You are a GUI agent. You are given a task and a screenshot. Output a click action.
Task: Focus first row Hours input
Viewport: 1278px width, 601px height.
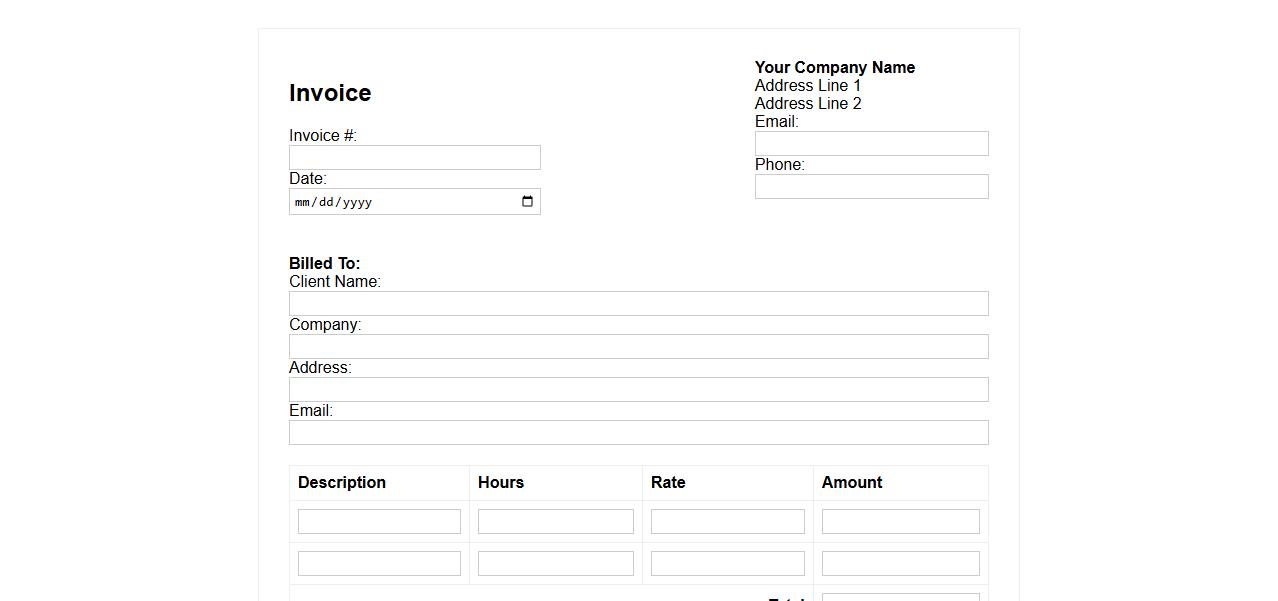click(x=555, y=521)
